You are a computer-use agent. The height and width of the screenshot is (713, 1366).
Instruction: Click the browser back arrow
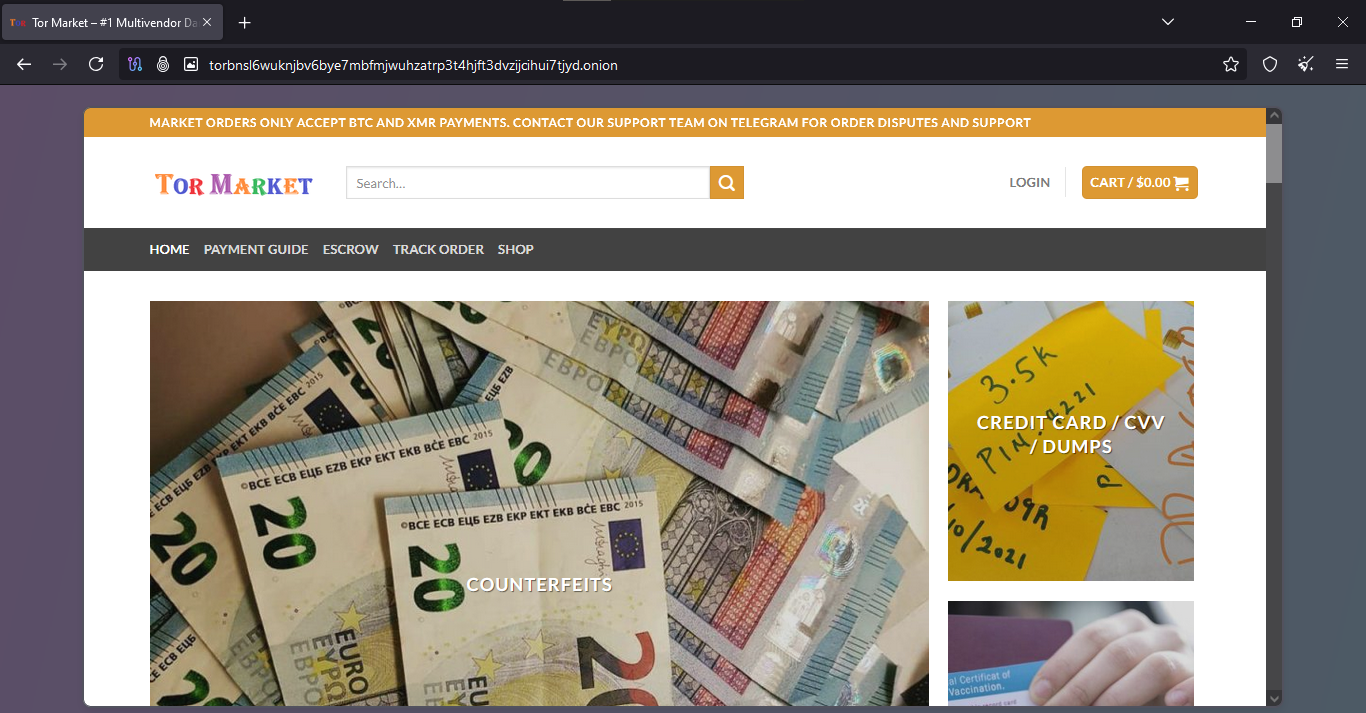pyautogui.click(x=25, y=64)
